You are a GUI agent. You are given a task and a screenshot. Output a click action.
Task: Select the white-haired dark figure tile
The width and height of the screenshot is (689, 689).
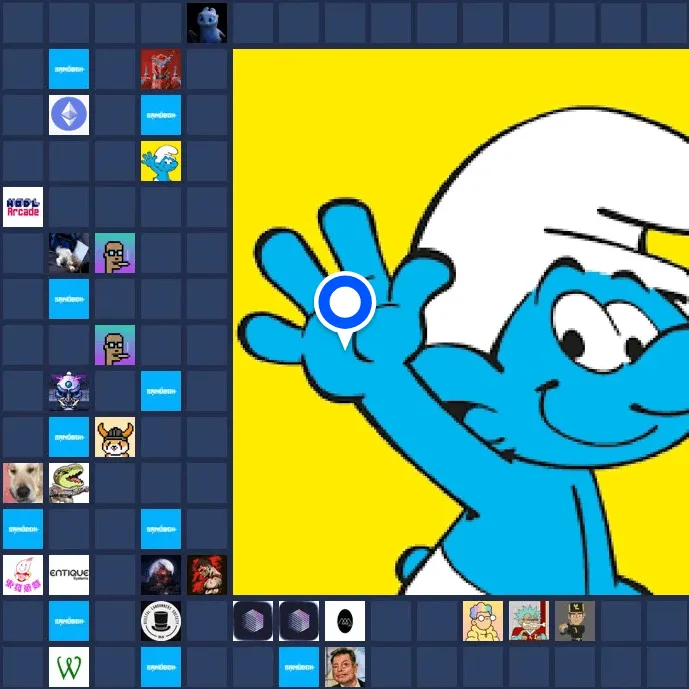tap(161, 575)
